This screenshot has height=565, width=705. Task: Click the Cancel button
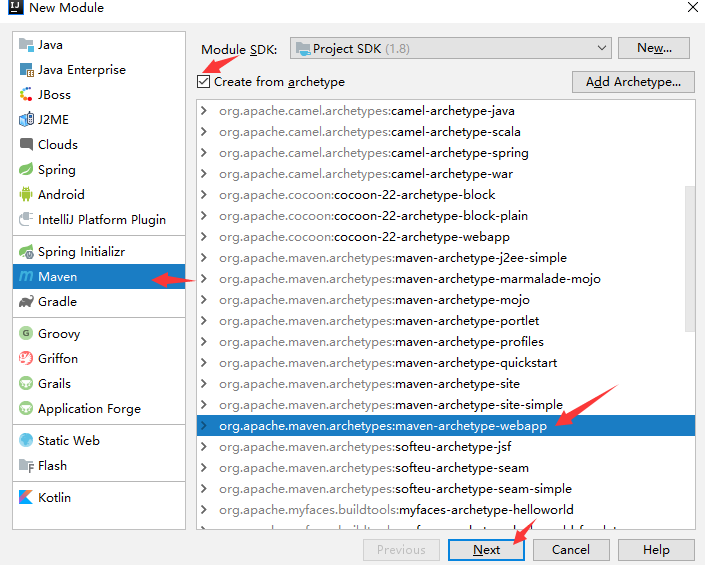coord(571,550)
